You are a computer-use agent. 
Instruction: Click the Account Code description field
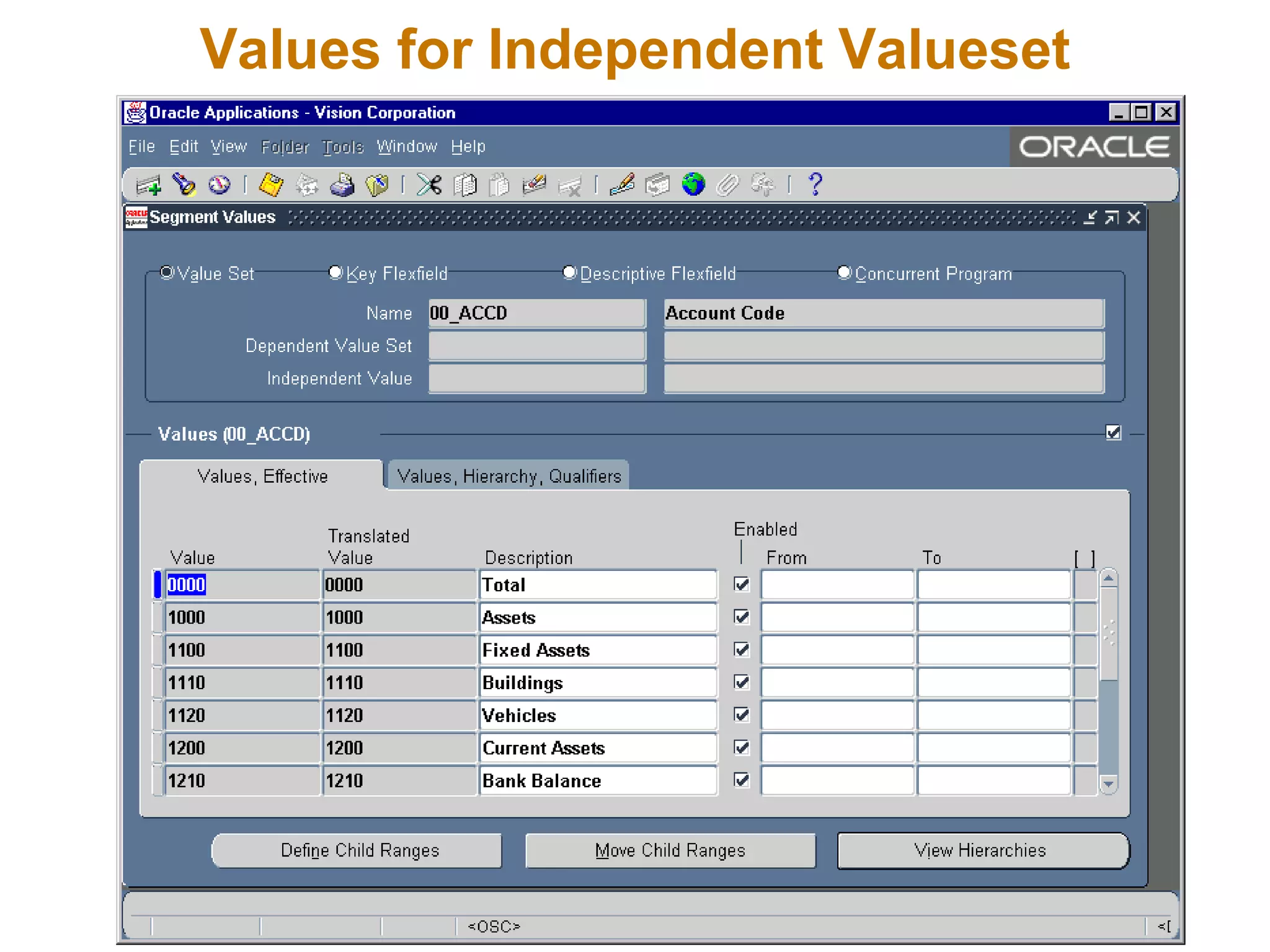pyautogui.click(x=884, y=313)
